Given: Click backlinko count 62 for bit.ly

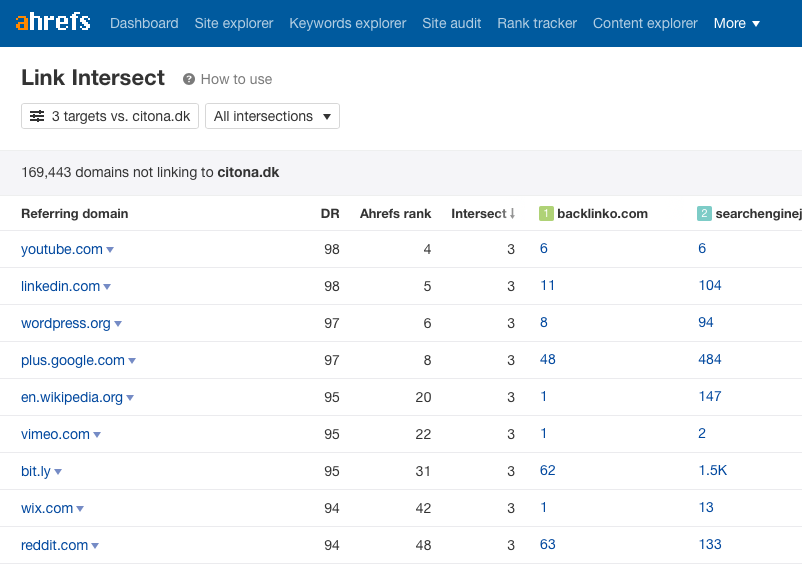Looking at the screenshot, I should (x=548, y=470).
